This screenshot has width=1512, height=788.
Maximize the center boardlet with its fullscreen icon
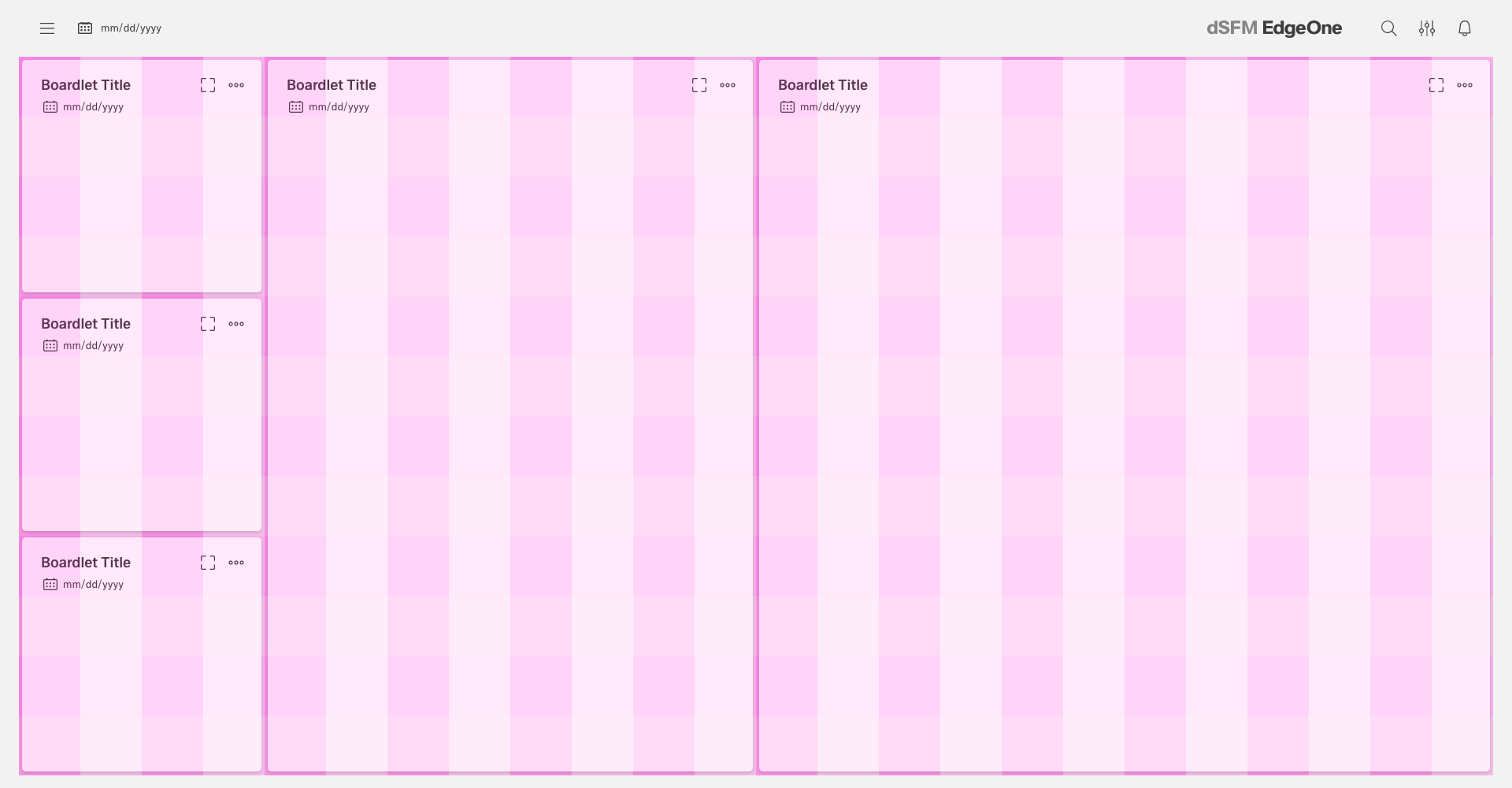[699, 85]
